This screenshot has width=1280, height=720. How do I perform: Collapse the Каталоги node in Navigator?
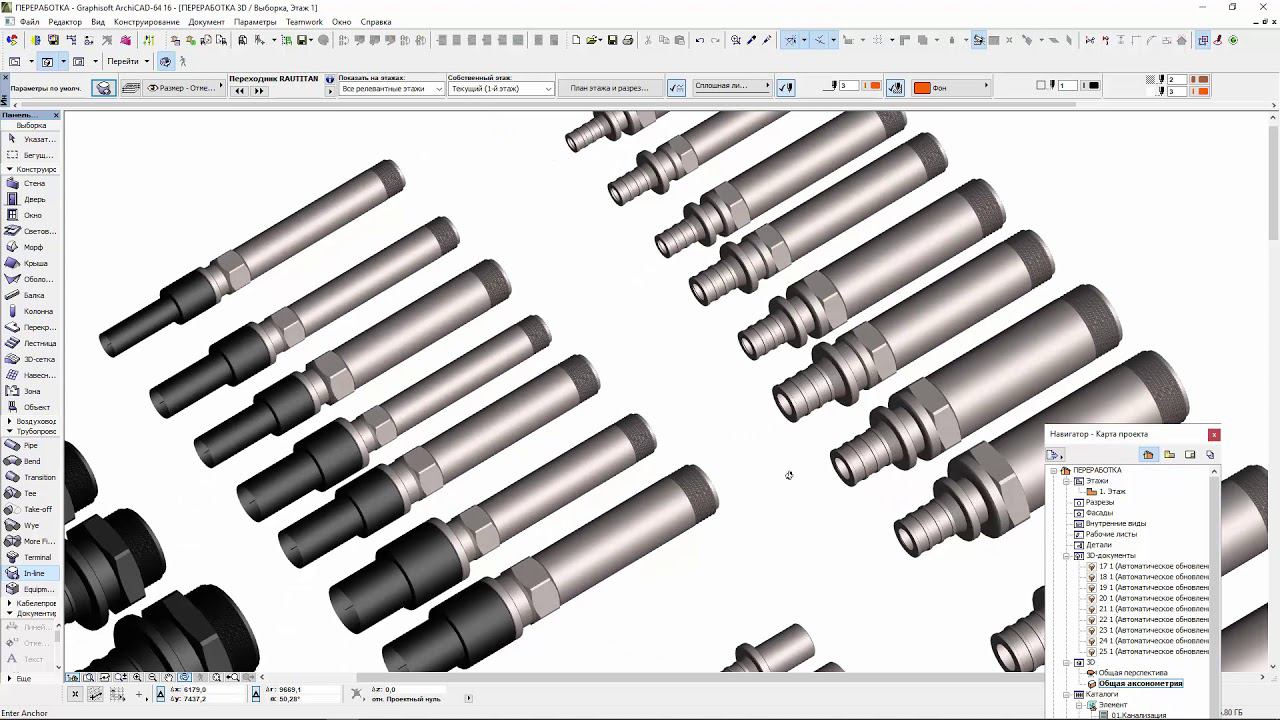(x=1066, y=694)
